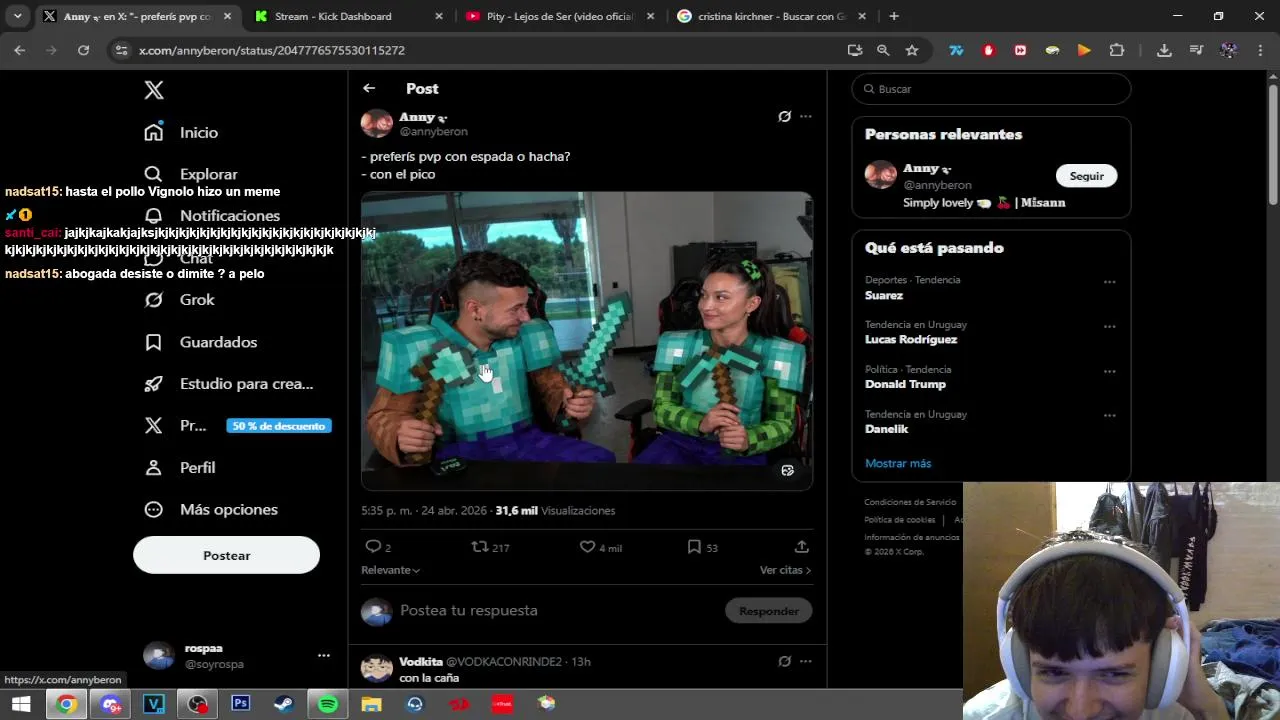
Task: Open the Donald Trump trending topic
Action: click(905, 384)
